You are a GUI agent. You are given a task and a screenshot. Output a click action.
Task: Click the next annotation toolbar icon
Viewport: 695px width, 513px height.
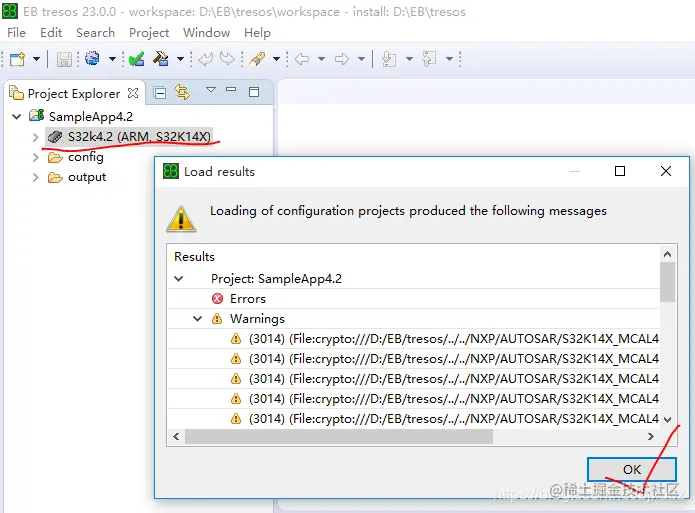click(x=389, y=59)
